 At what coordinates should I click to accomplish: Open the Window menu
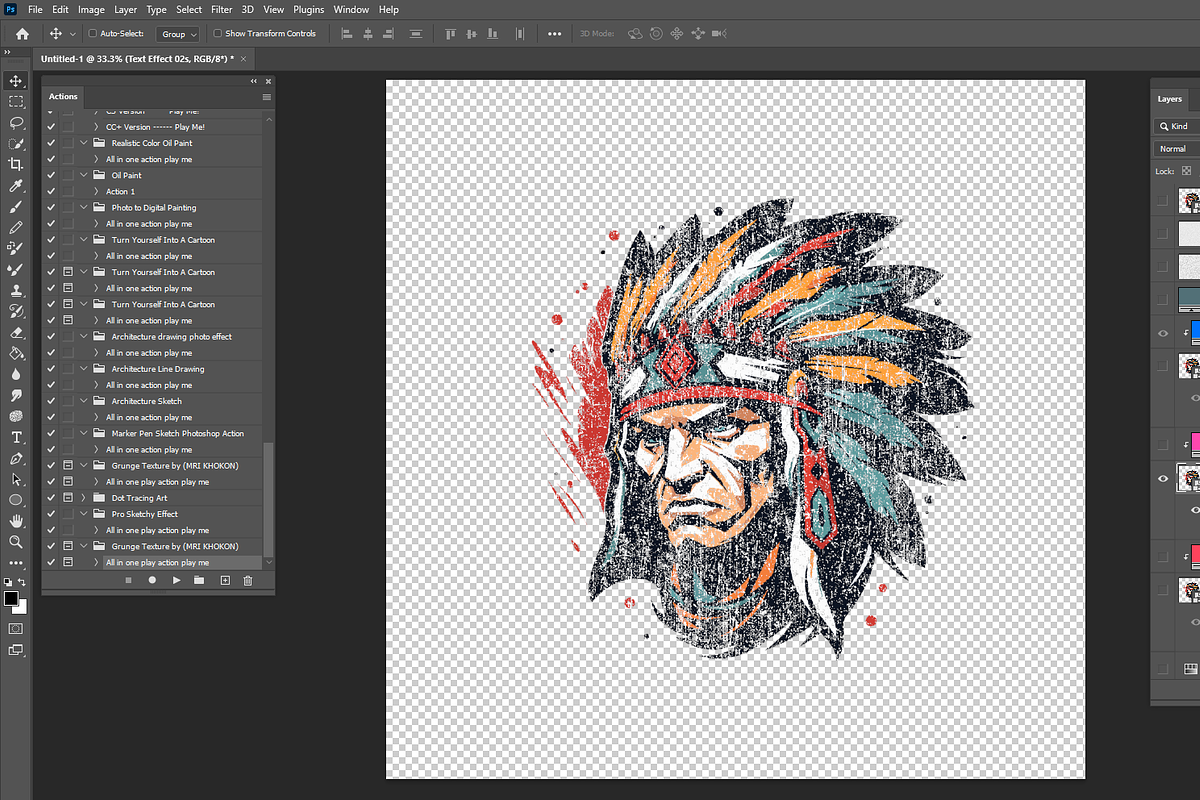pos(351,9)
